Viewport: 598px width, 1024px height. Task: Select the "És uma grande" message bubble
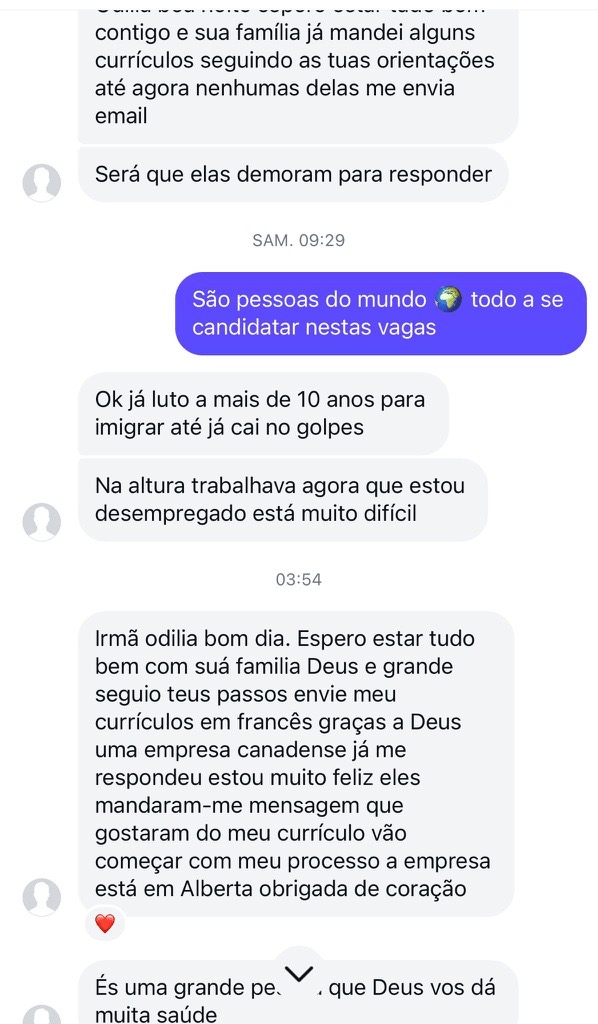298,993
